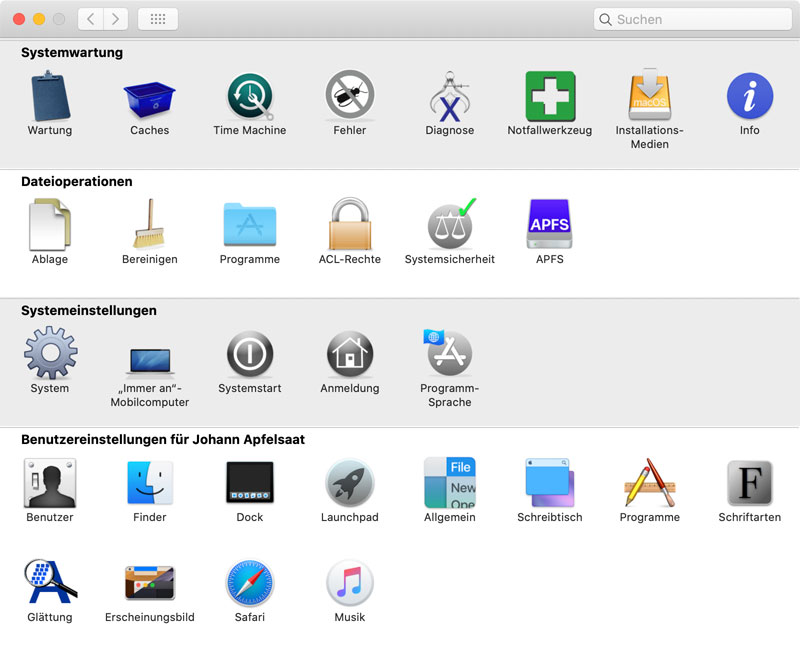The height and width of the screenshot is (654, 800).
Task: Open the Fehler bug icon
Action: pos(350,95)
